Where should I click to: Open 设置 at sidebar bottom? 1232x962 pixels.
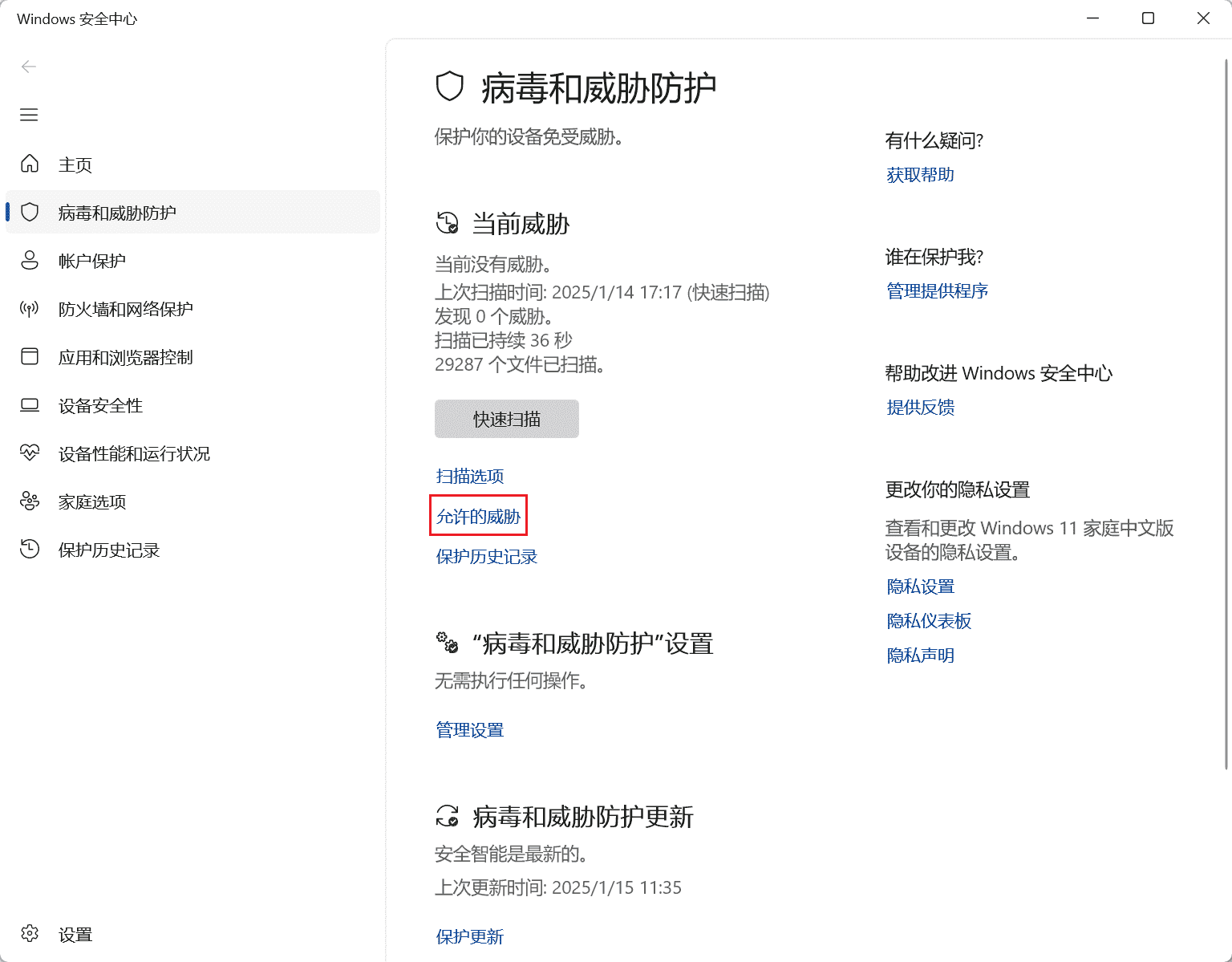click(192, 935)
